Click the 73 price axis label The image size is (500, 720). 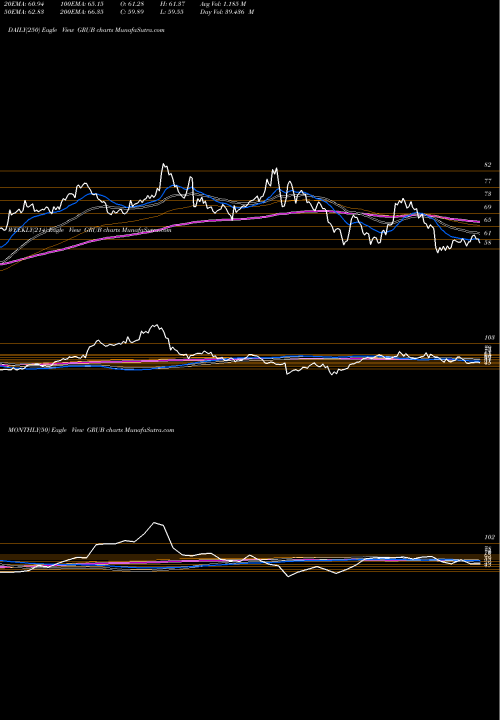click(488, 194)
